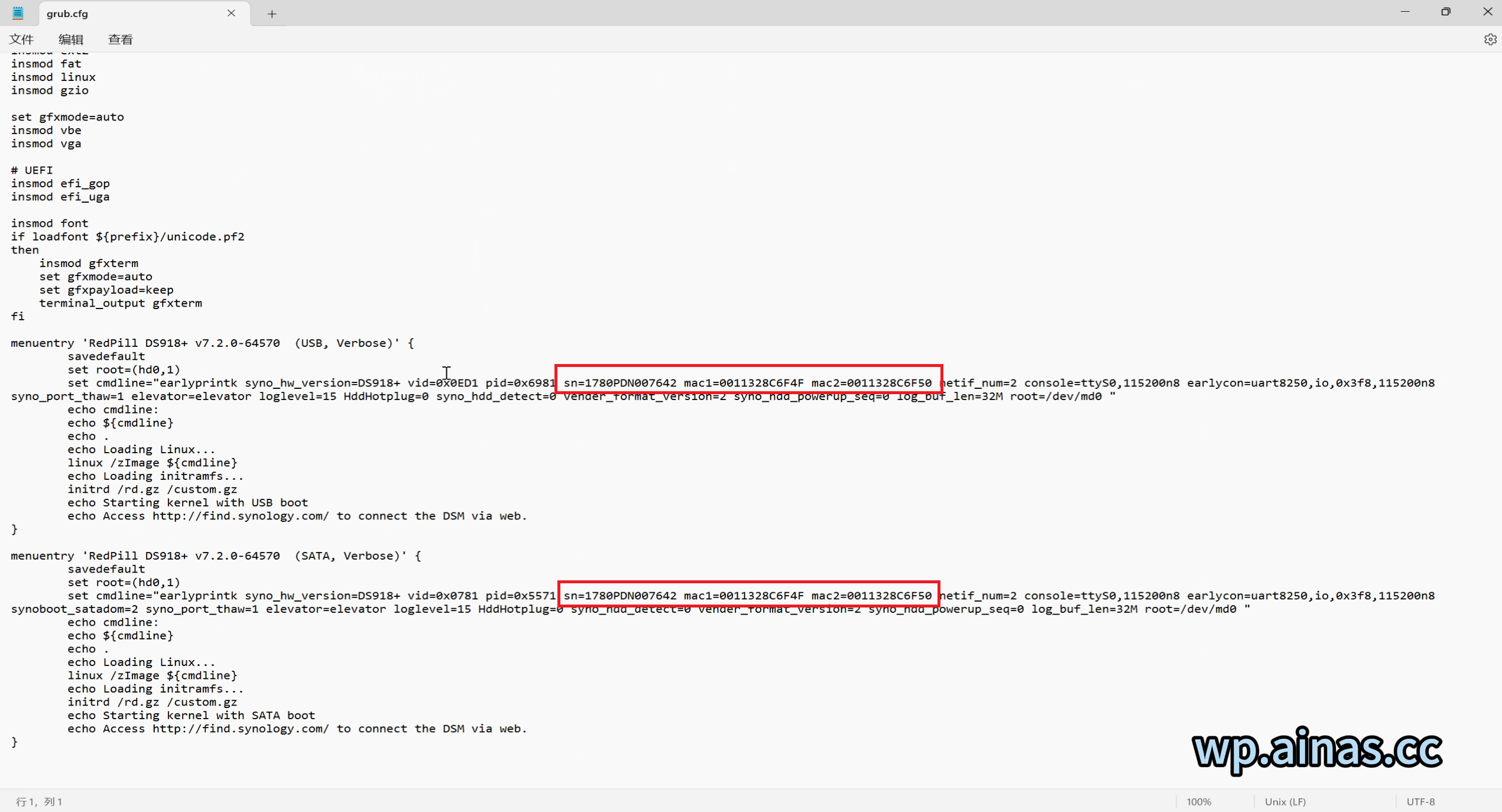Image resolution: width=1502 pixels, height=812 pixels.
Task: Minimize the Notepad window
Action: click(x=1405, y=12)
